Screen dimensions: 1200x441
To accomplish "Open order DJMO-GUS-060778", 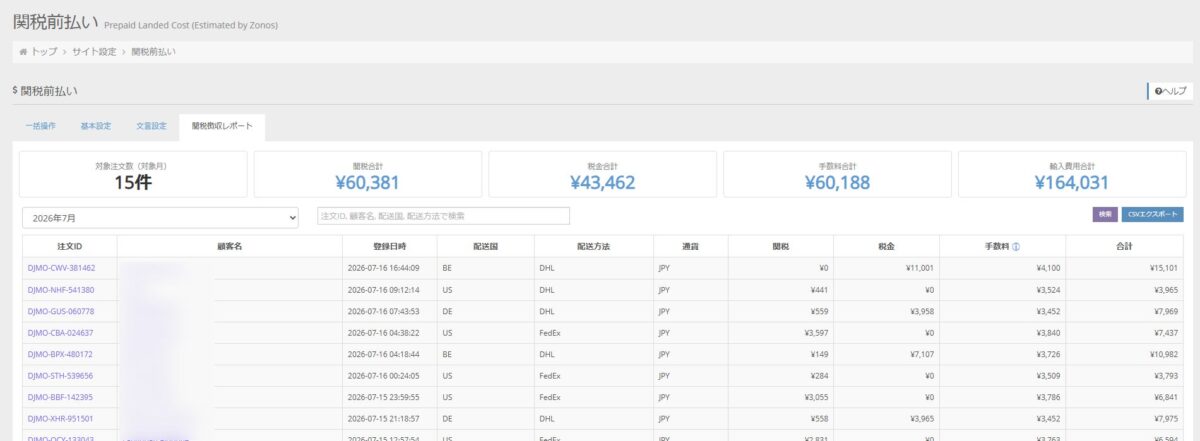I will [61, 311].
